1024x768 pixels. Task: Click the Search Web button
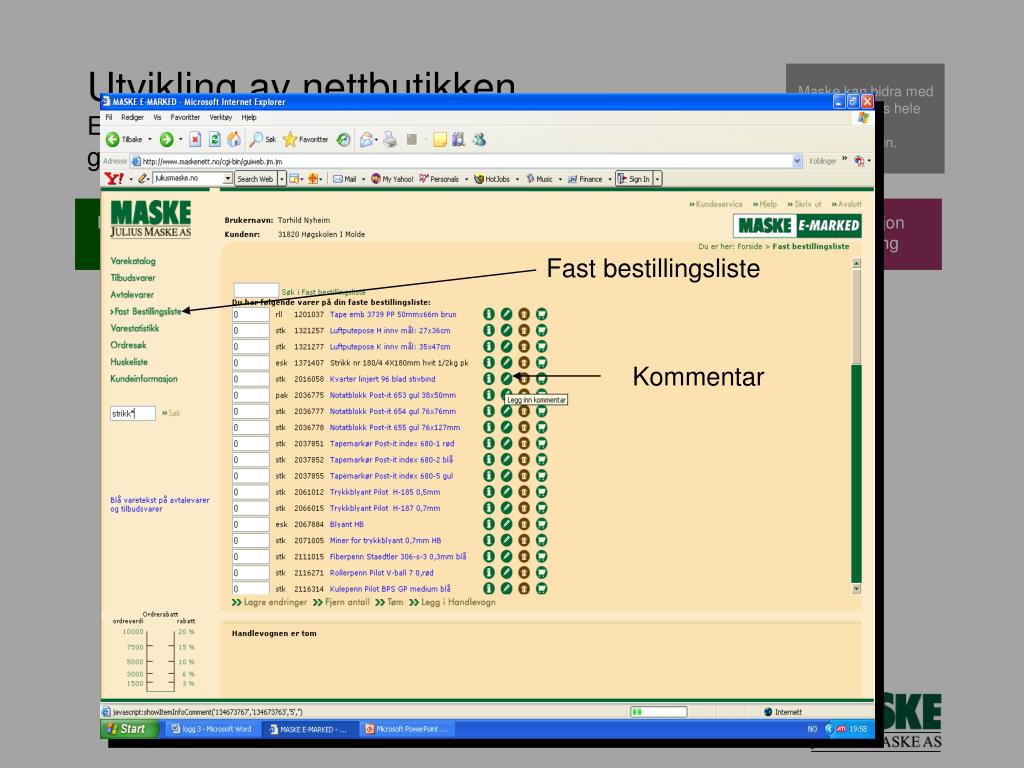255,179
